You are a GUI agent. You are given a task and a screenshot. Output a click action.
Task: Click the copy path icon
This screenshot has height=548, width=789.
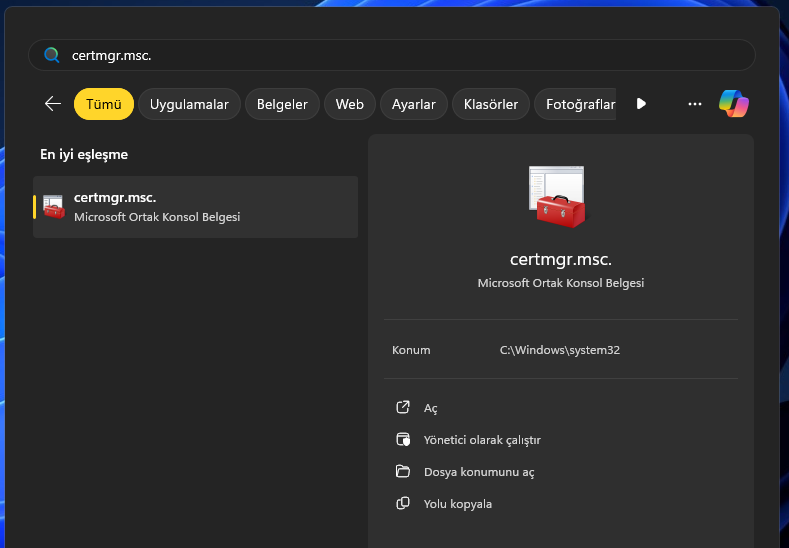pyautogui.click(x=403, y=503)
